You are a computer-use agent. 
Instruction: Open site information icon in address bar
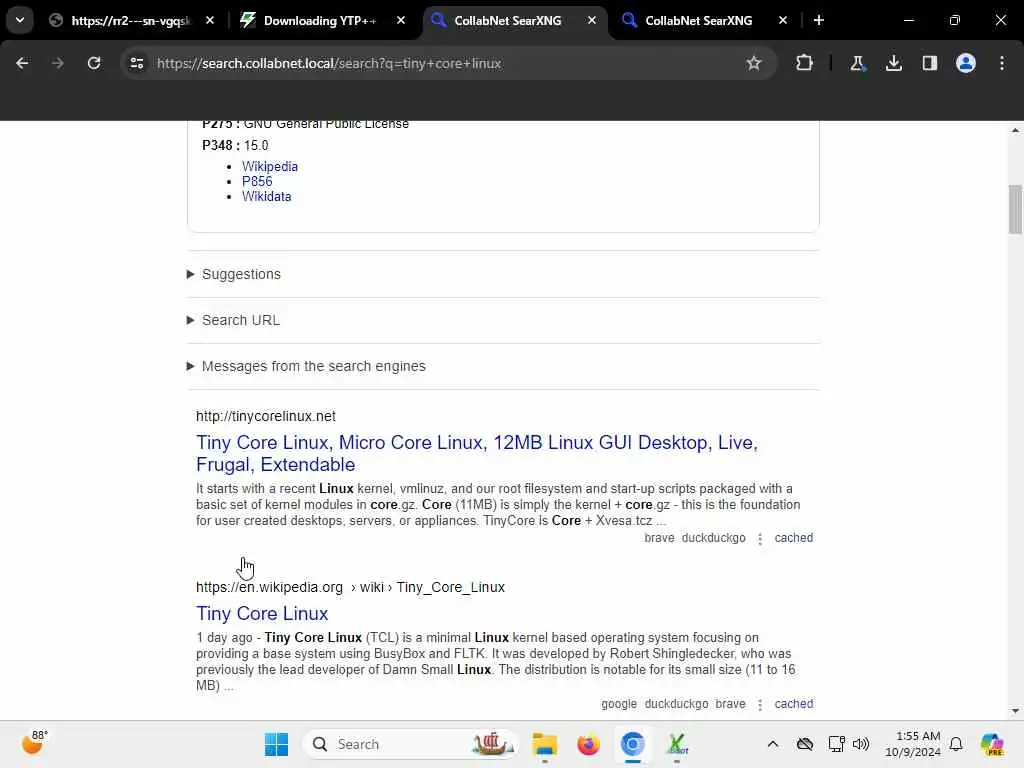[x=136, y=63]
